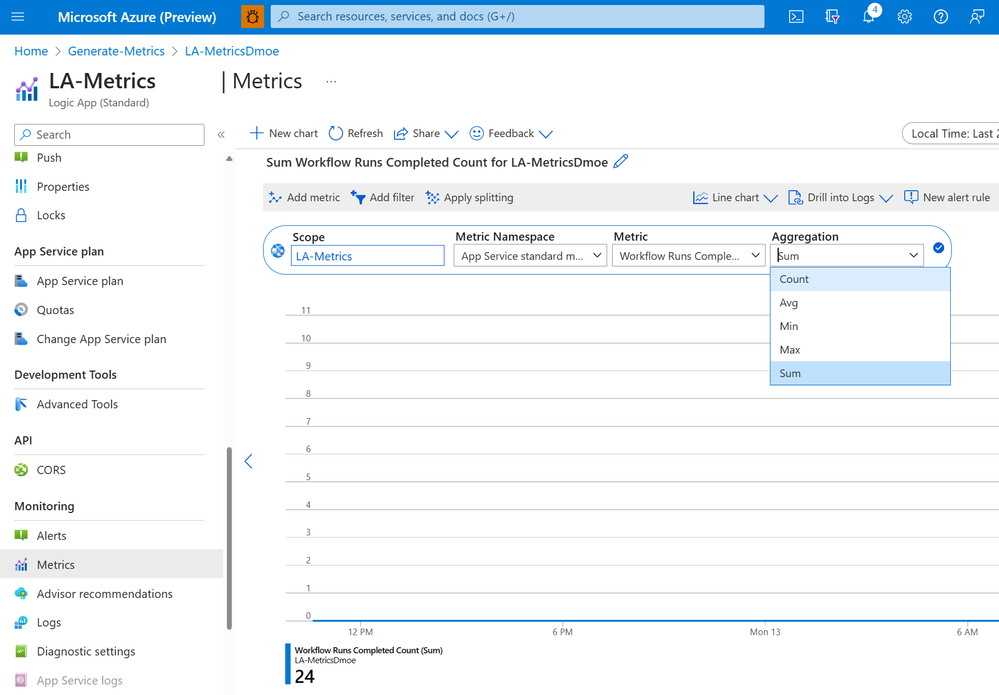
Task: Select Max aggregation option
Action: [x=860, y=350]
